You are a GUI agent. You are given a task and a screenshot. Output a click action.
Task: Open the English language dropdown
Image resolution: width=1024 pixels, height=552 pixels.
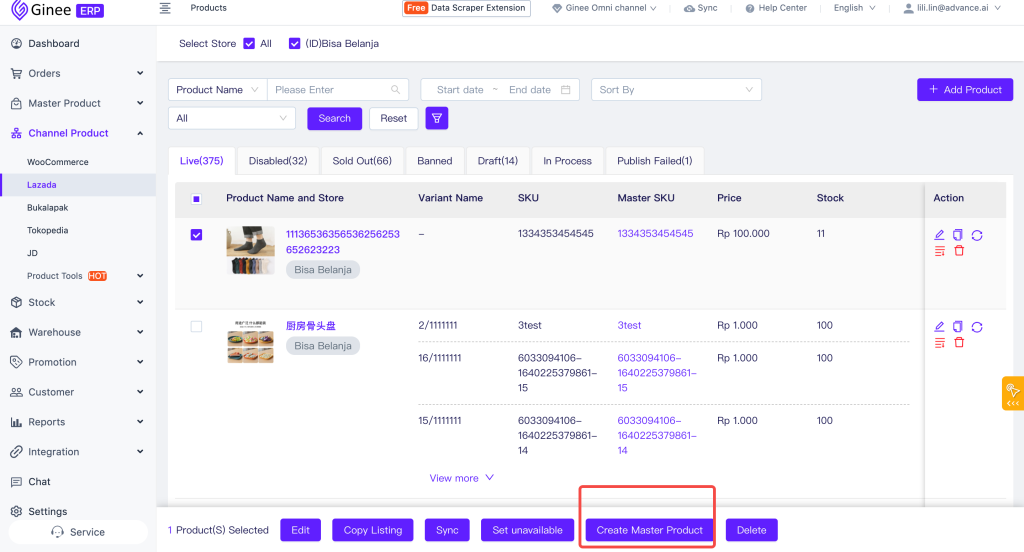tap(855, 8)
